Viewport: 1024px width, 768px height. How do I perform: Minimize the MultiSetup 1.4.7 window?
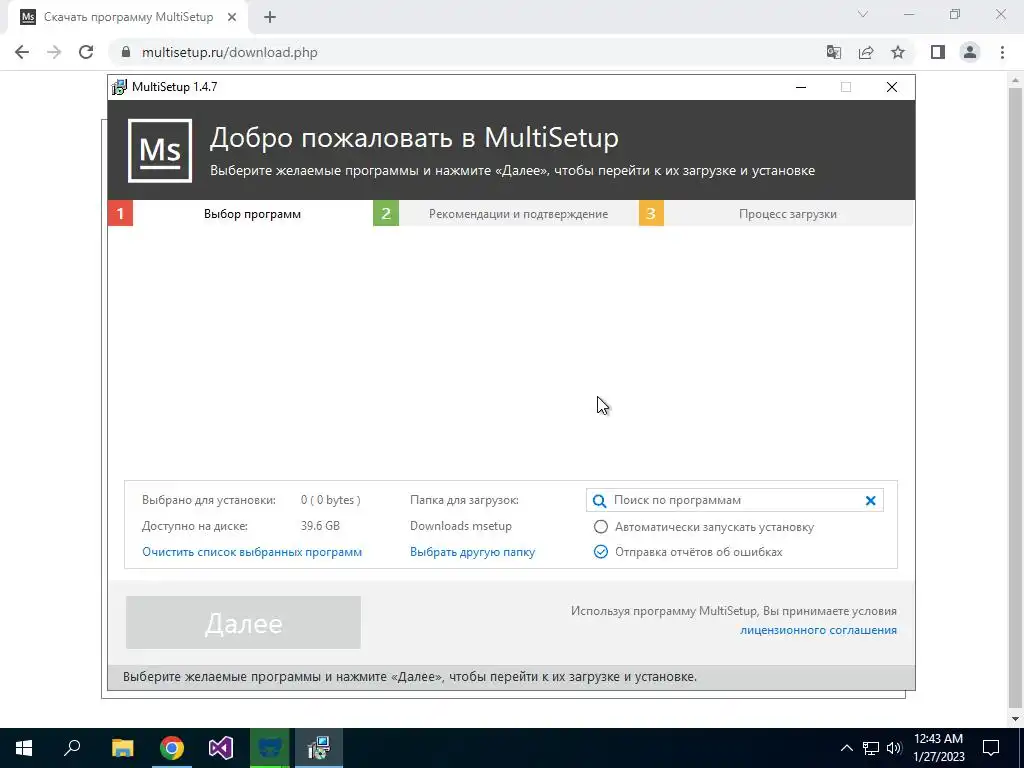[x=801, y=87]
